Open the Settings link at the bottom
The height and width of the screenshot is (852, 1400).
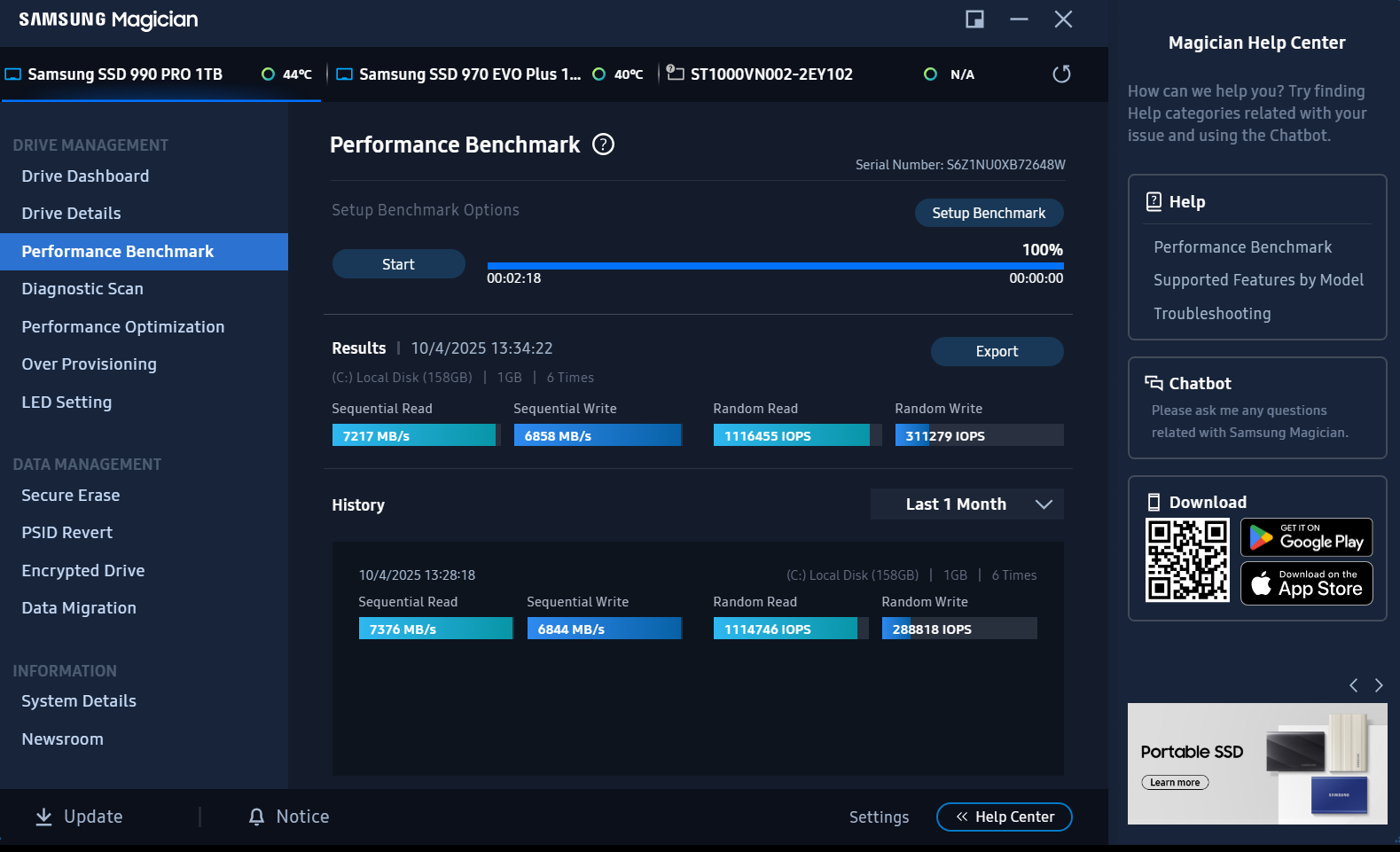coord(879,817)
